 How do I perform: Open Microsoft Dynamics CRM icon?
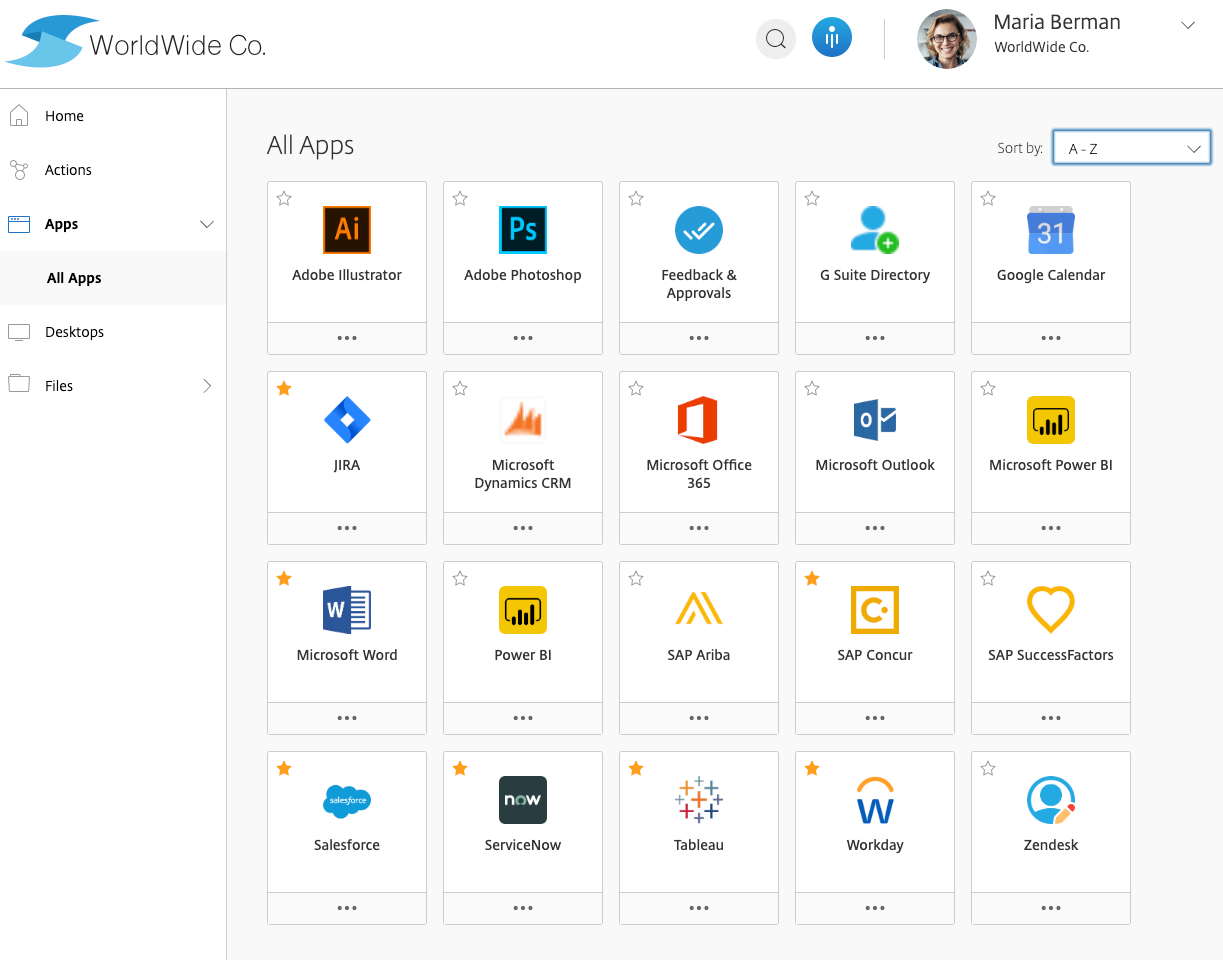click(523, 420)
